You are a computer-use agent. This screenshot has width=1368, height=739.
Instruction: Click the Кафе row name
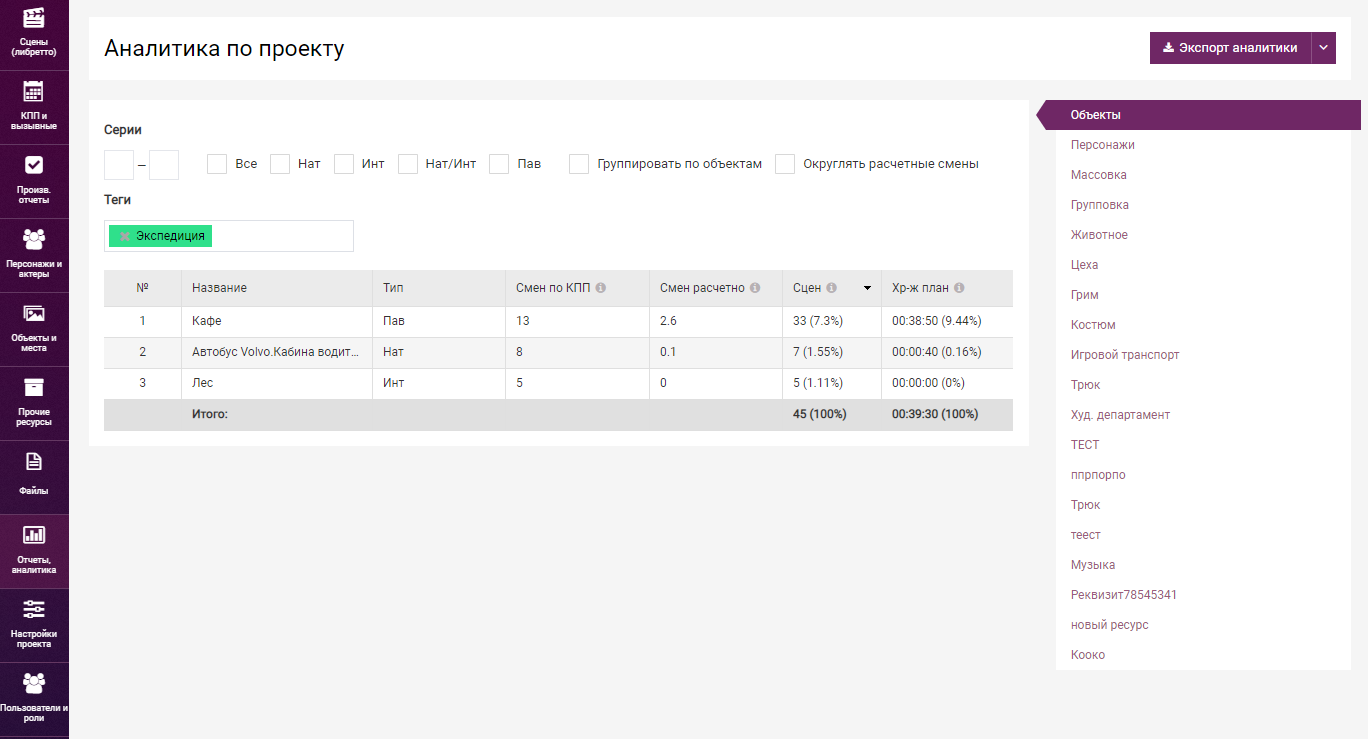point(207,321)
